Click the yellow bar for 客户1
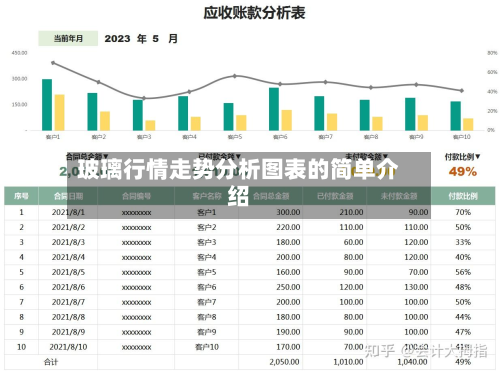500x371 pixels. (60, 112)
